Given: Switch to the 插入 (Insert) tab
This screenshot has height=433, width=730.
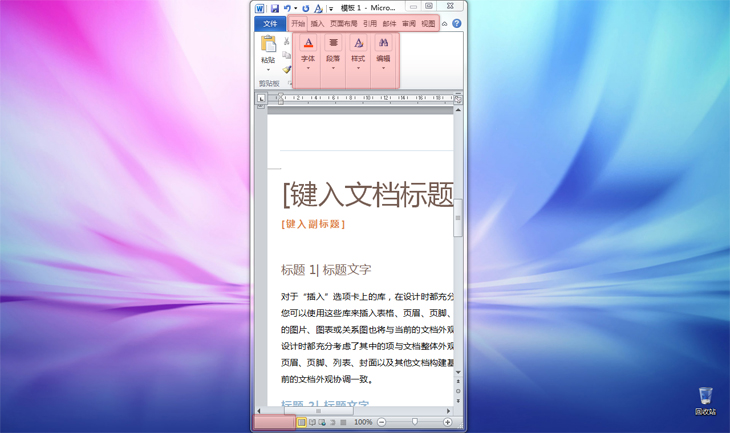Looking at the screenshot, I should 317,23.
